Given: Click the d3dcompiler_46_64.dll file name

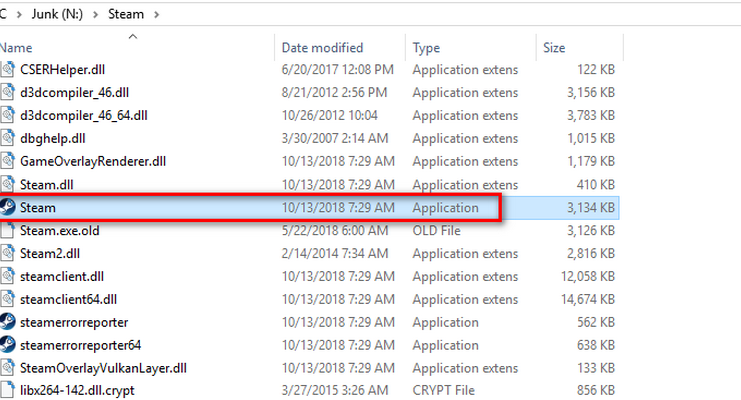Looking at the screenshot, I should tap(84, 115).
